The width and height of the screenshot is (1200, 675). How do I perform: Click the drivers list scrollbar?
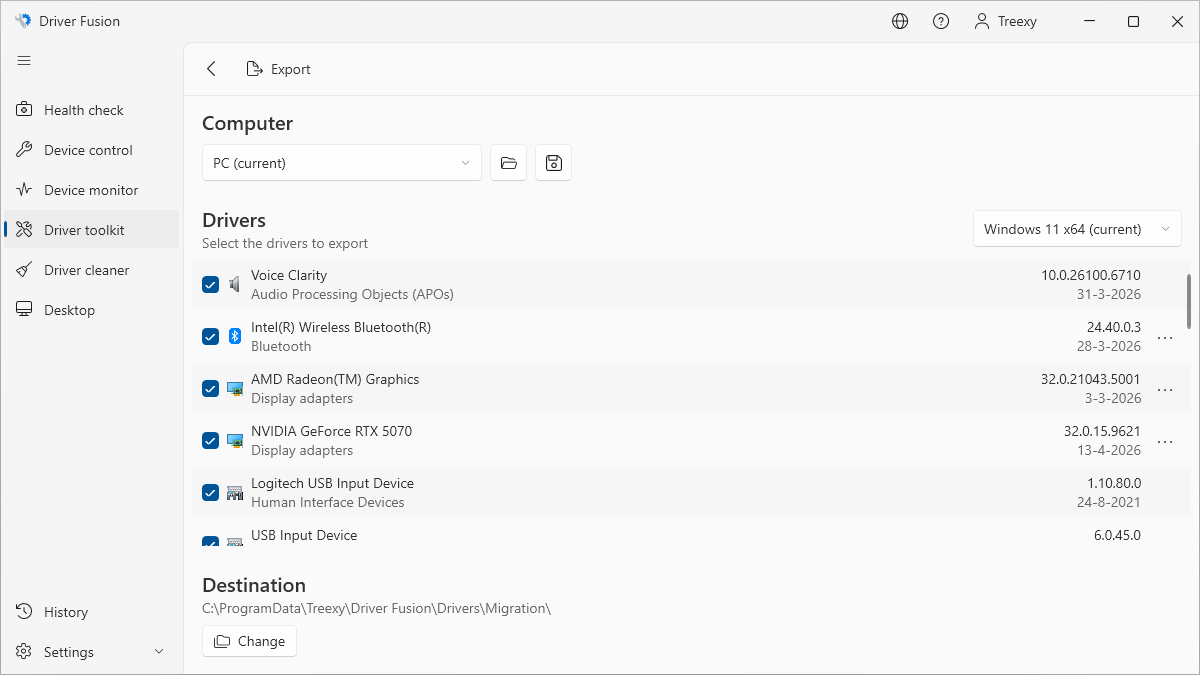[1188, 300]
